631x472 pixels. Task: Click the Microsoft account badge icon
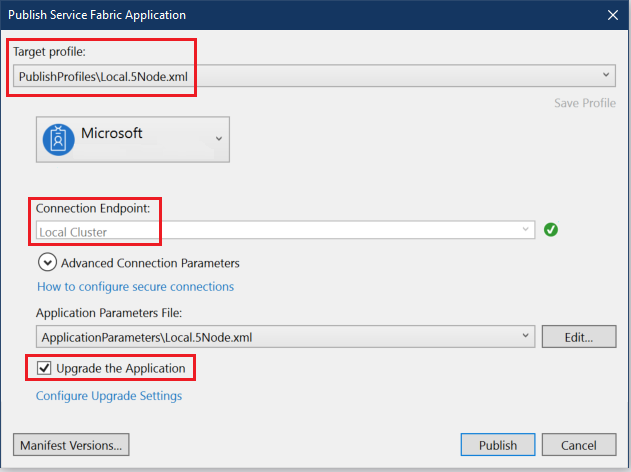59,140
